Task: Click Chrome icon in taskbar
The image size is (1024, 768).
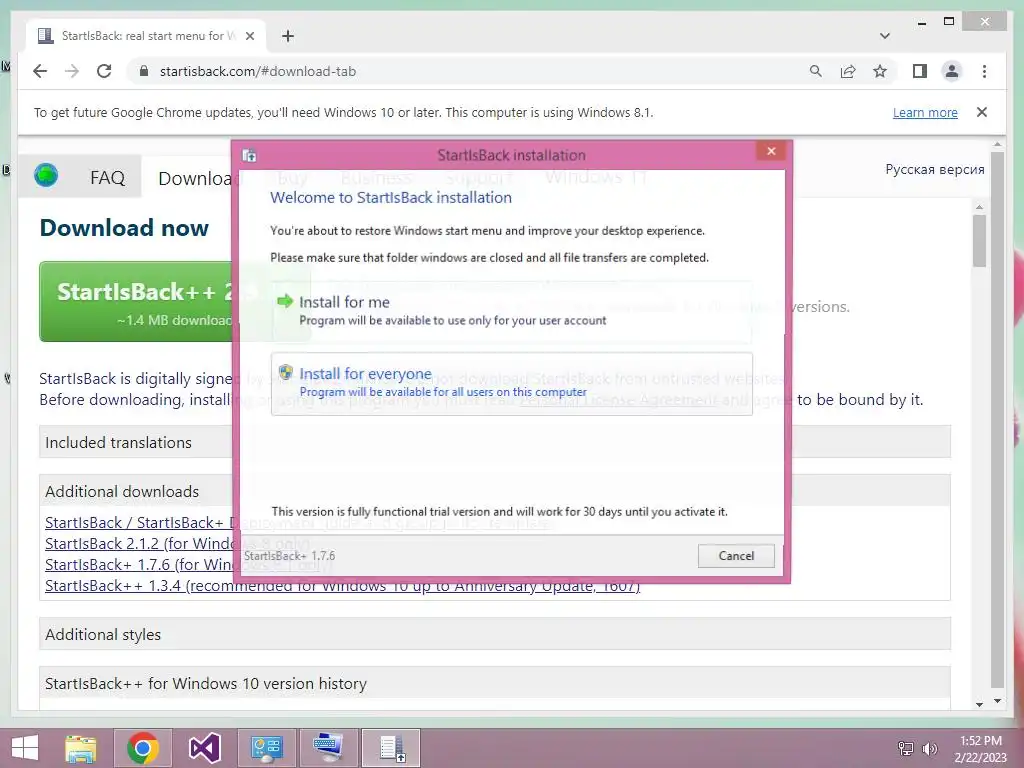Action: point(143,748)
